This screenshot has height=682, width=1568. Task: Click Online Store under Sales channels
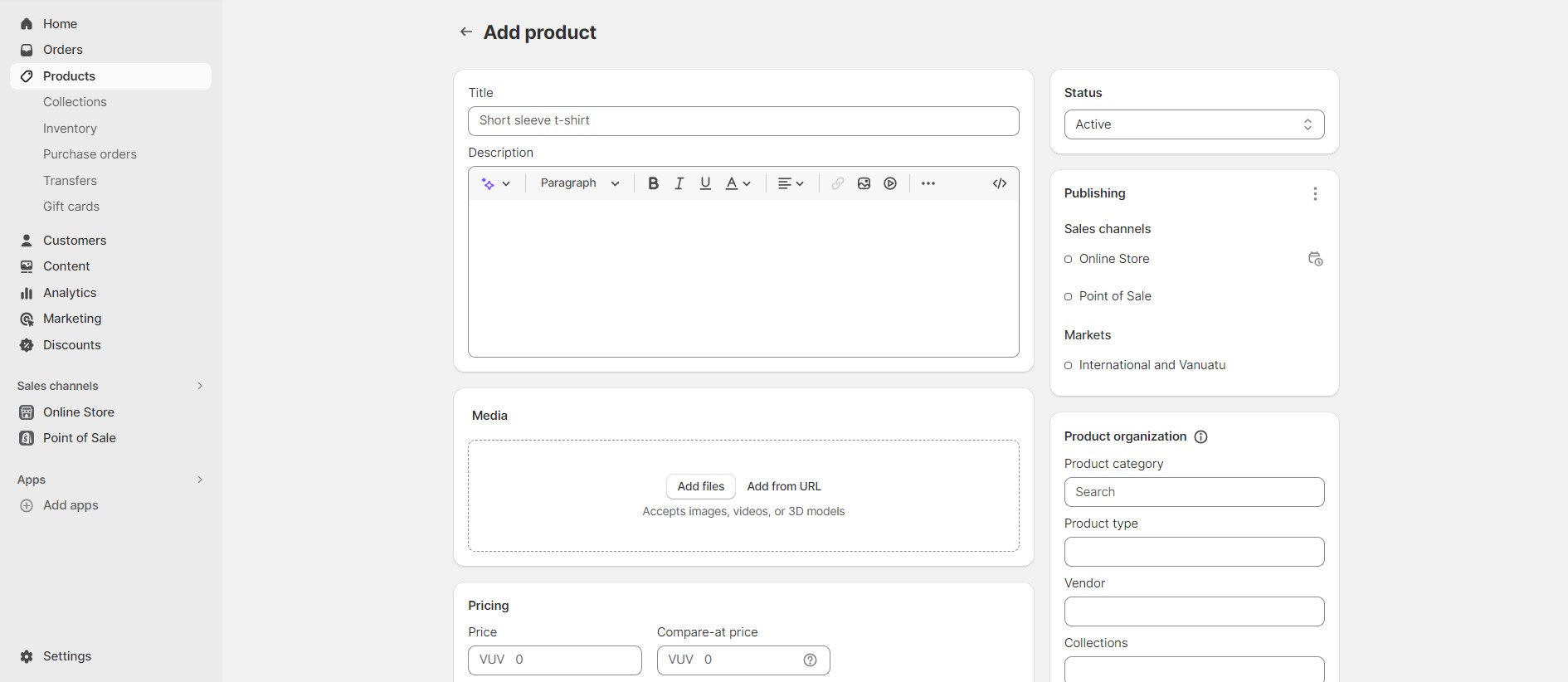tap(1114, 259)
